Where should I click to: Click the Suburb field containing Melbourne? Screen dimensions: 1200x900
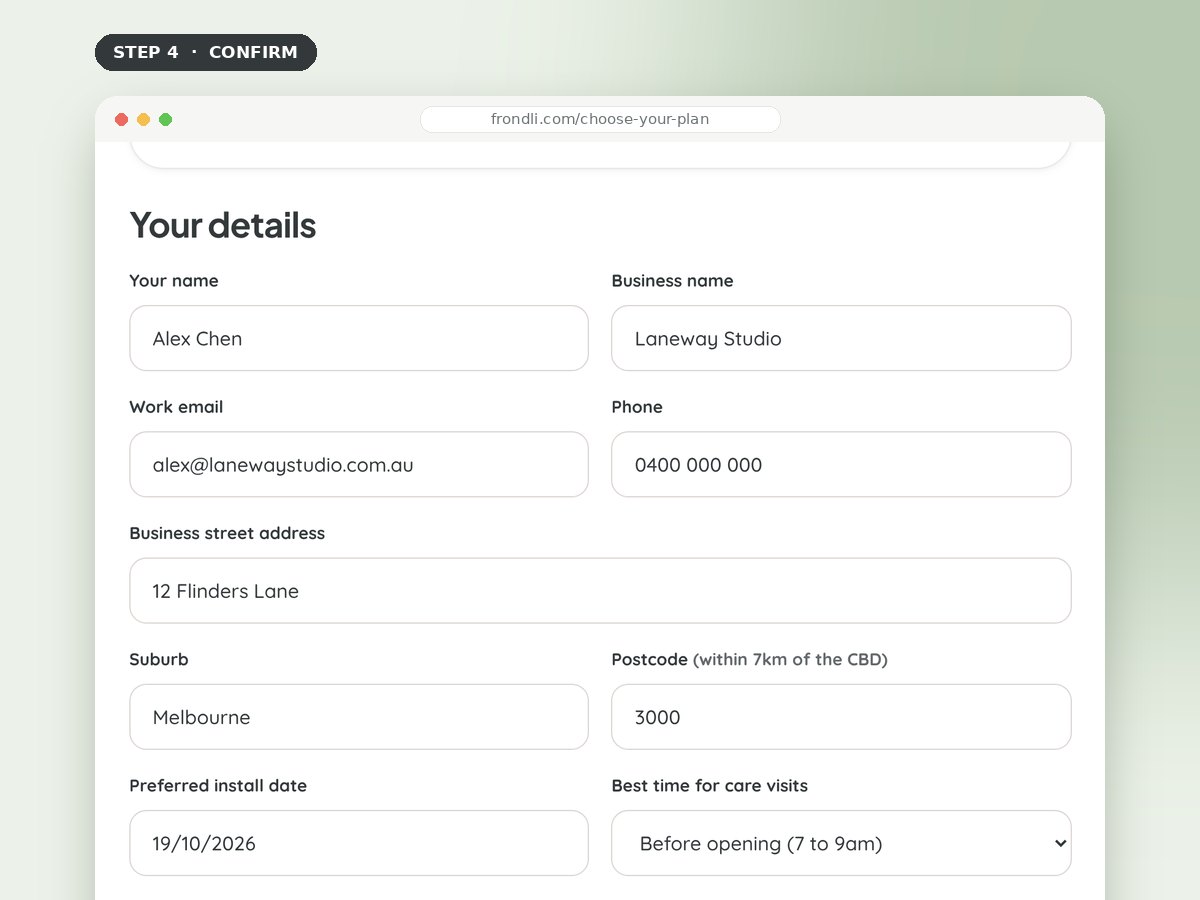pos(359,716)
